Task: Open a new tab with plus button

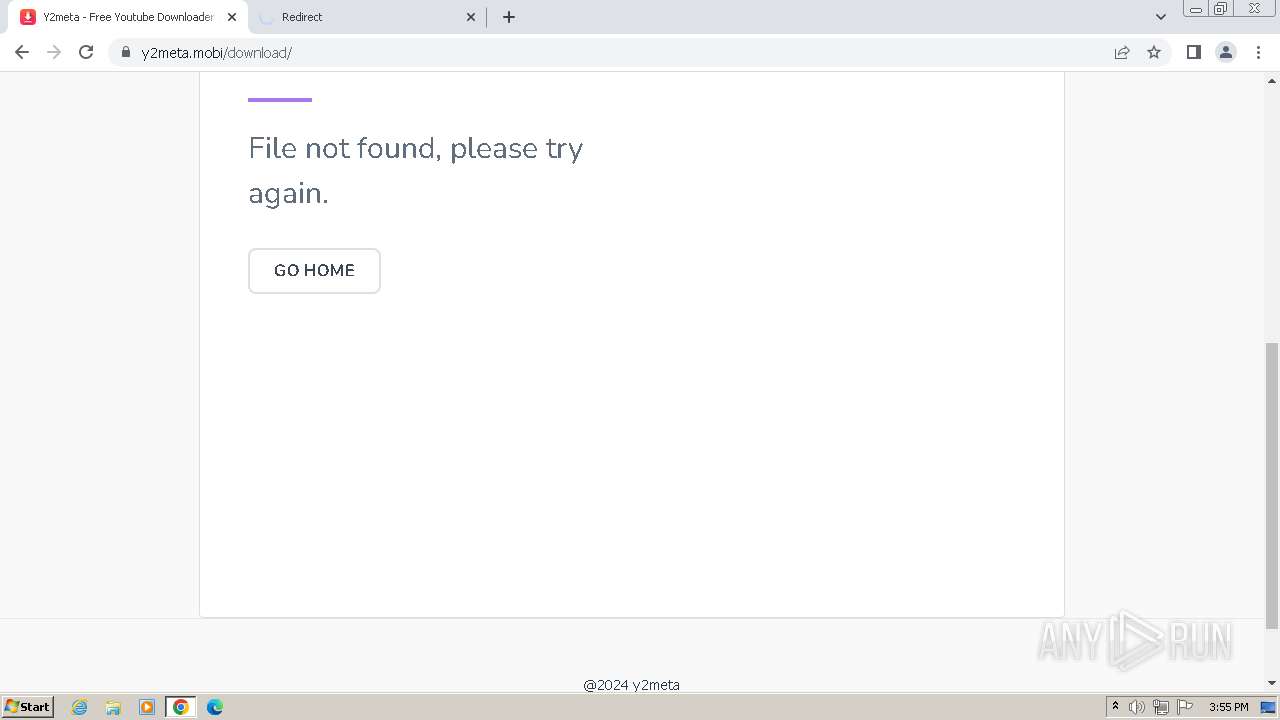Action: [509, 17]
